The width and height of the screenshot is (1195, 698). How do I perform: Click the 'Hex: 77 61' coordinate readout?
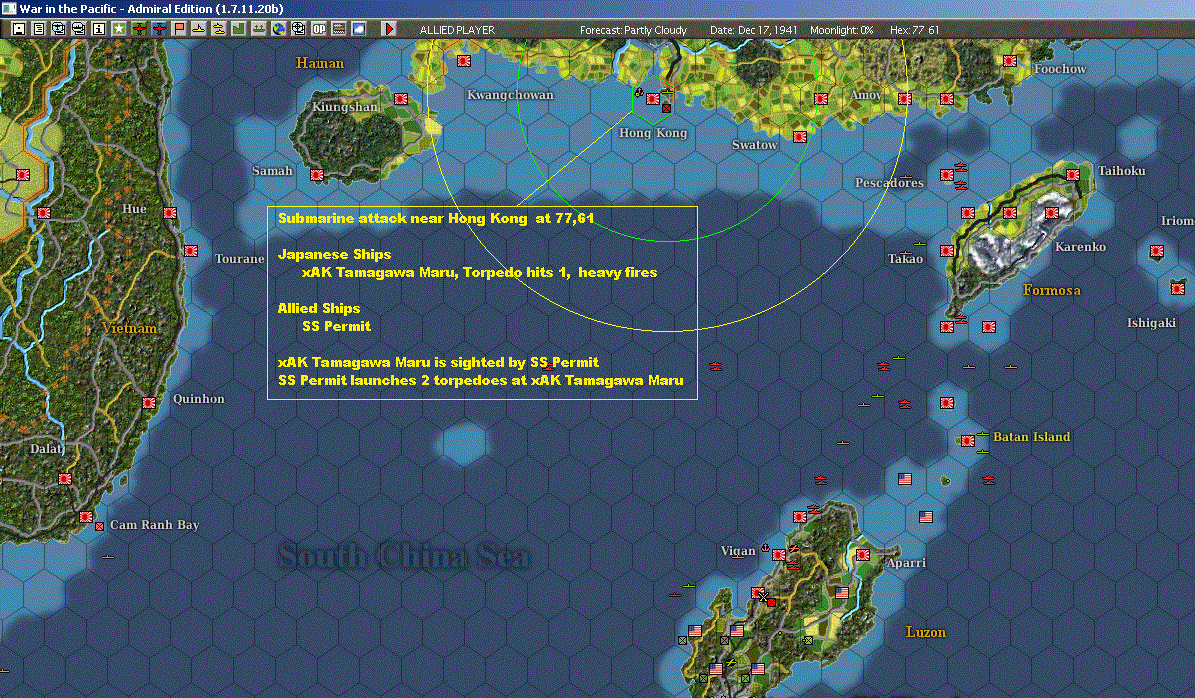pyautogui.click(x=915, y=30)
